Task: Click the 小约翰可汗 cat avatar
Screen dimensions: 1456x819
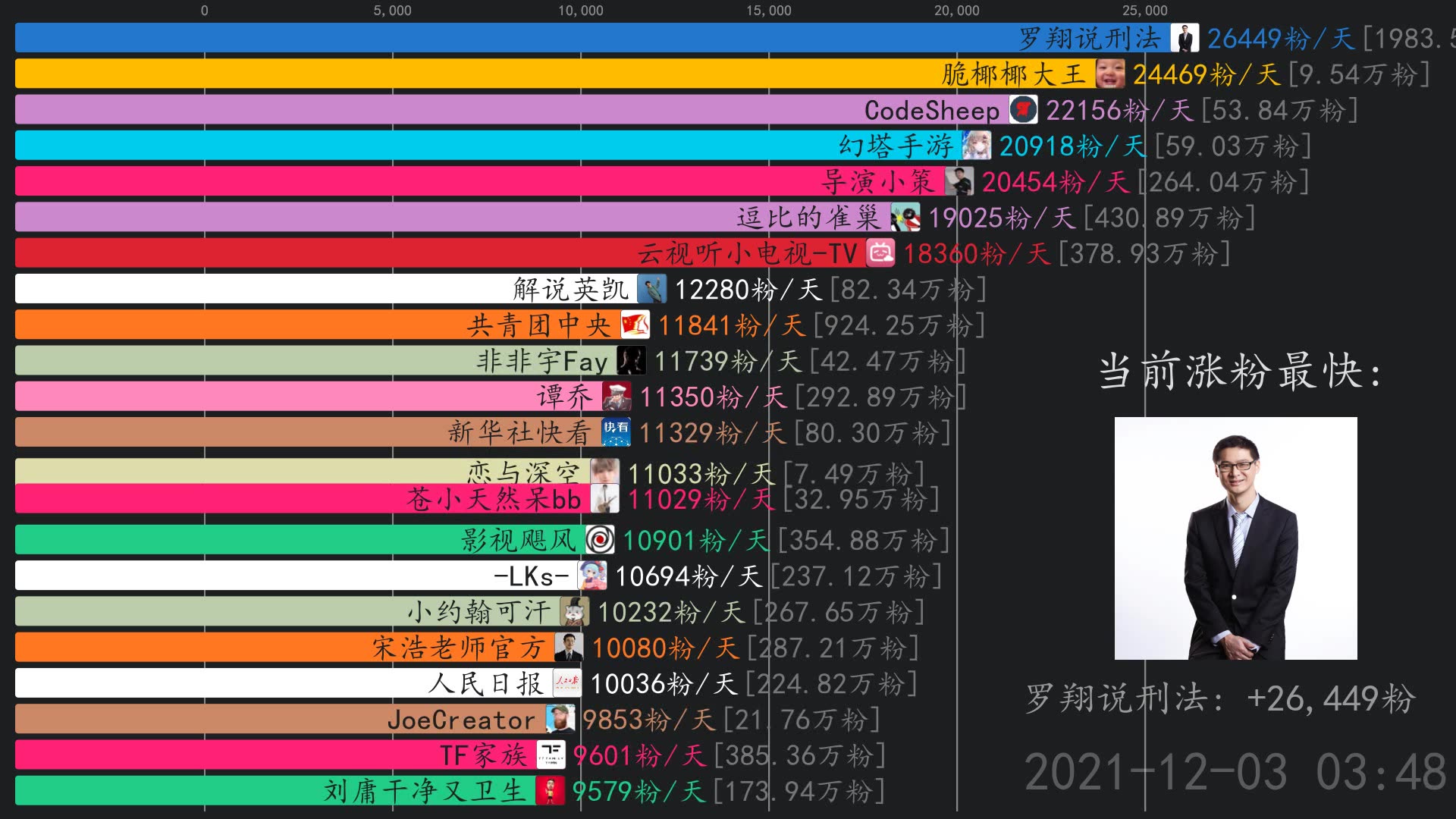Action: (x=575, y=612)
